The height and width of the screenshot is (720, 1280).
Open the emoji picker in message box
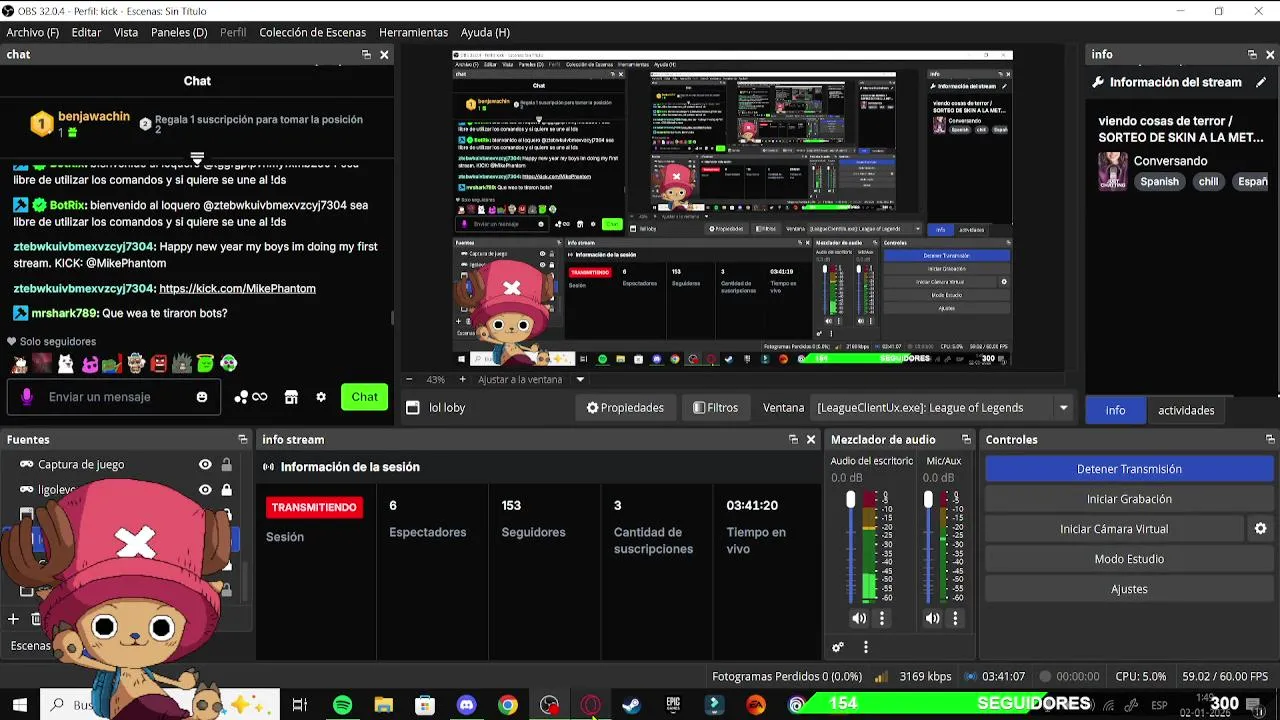coord(202,397)
